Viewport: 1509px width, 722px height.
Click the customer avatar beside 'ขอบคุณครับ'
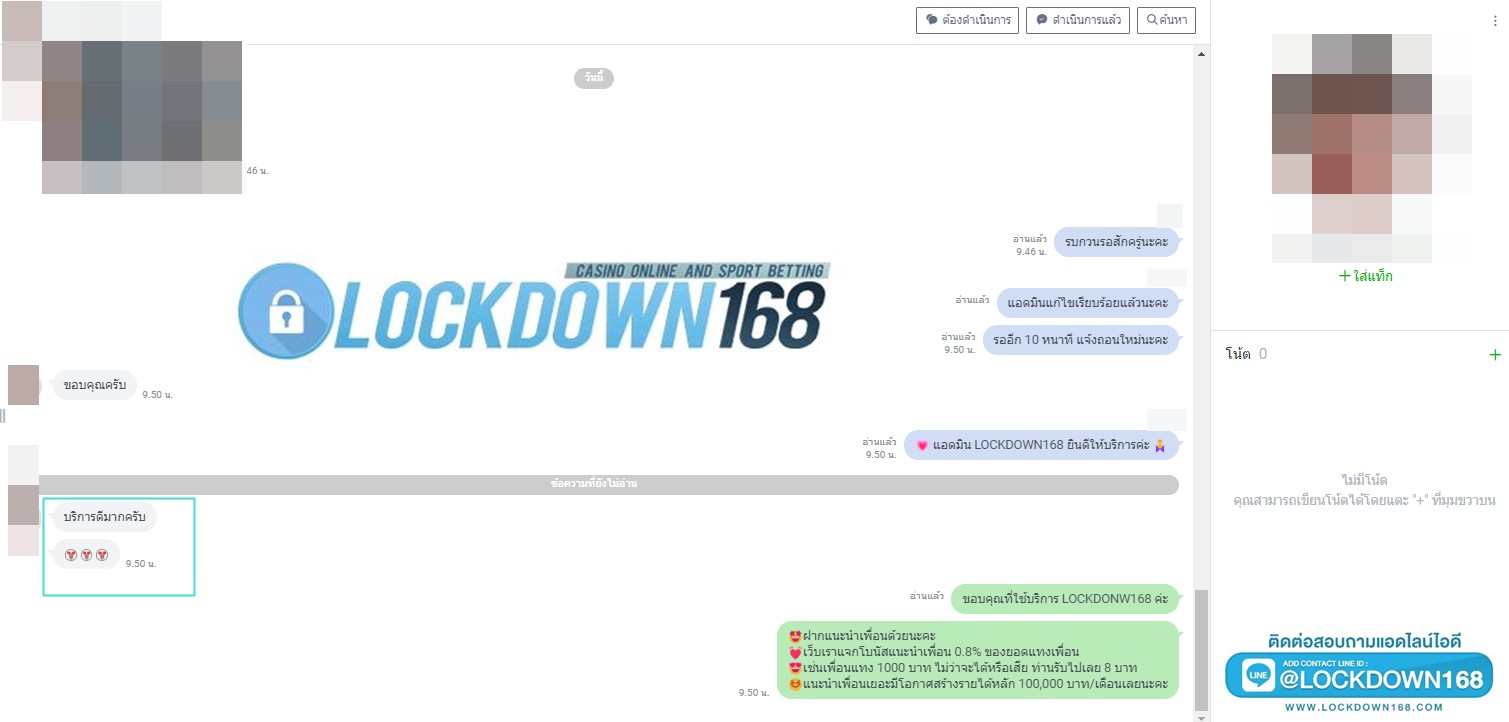pyautogui.click(x=23, y=385)
